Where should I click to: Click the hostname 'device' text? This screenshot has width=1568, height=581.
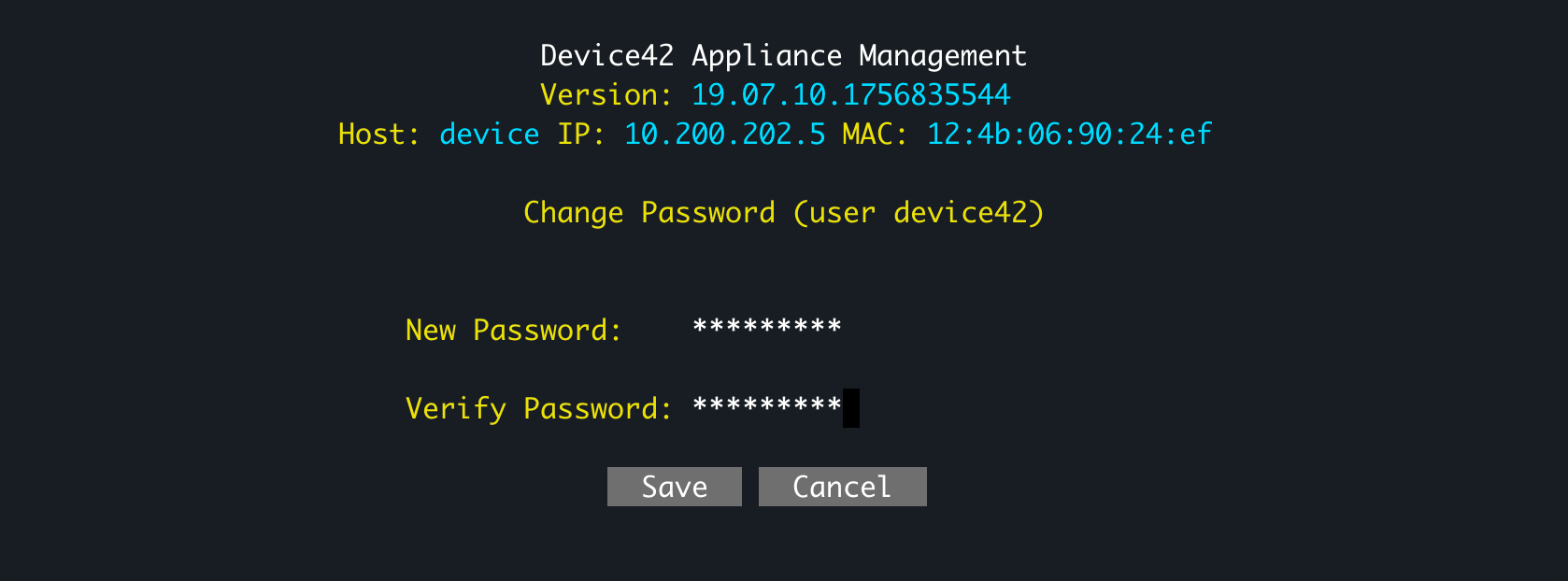tap(490, 134)
